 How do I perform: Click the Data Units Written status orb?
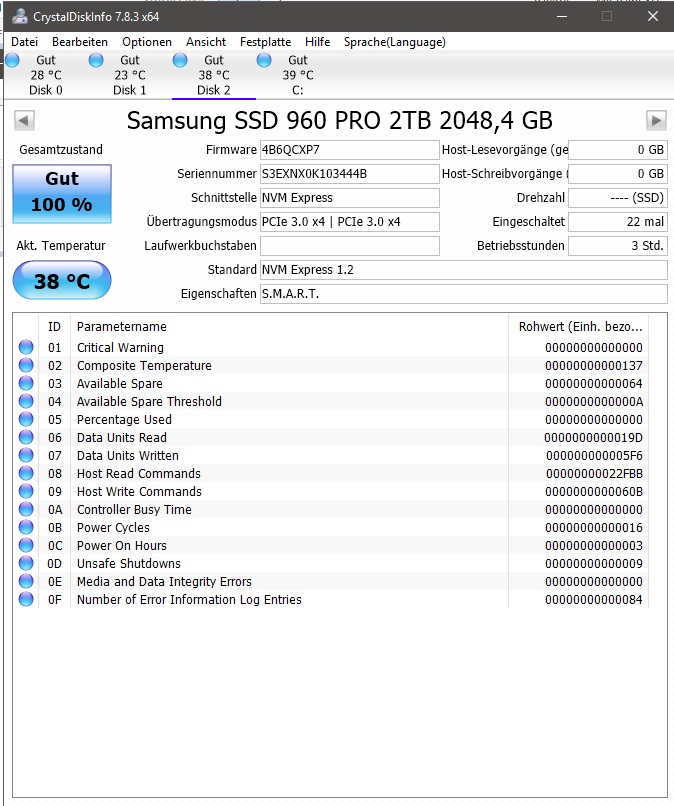26,455
